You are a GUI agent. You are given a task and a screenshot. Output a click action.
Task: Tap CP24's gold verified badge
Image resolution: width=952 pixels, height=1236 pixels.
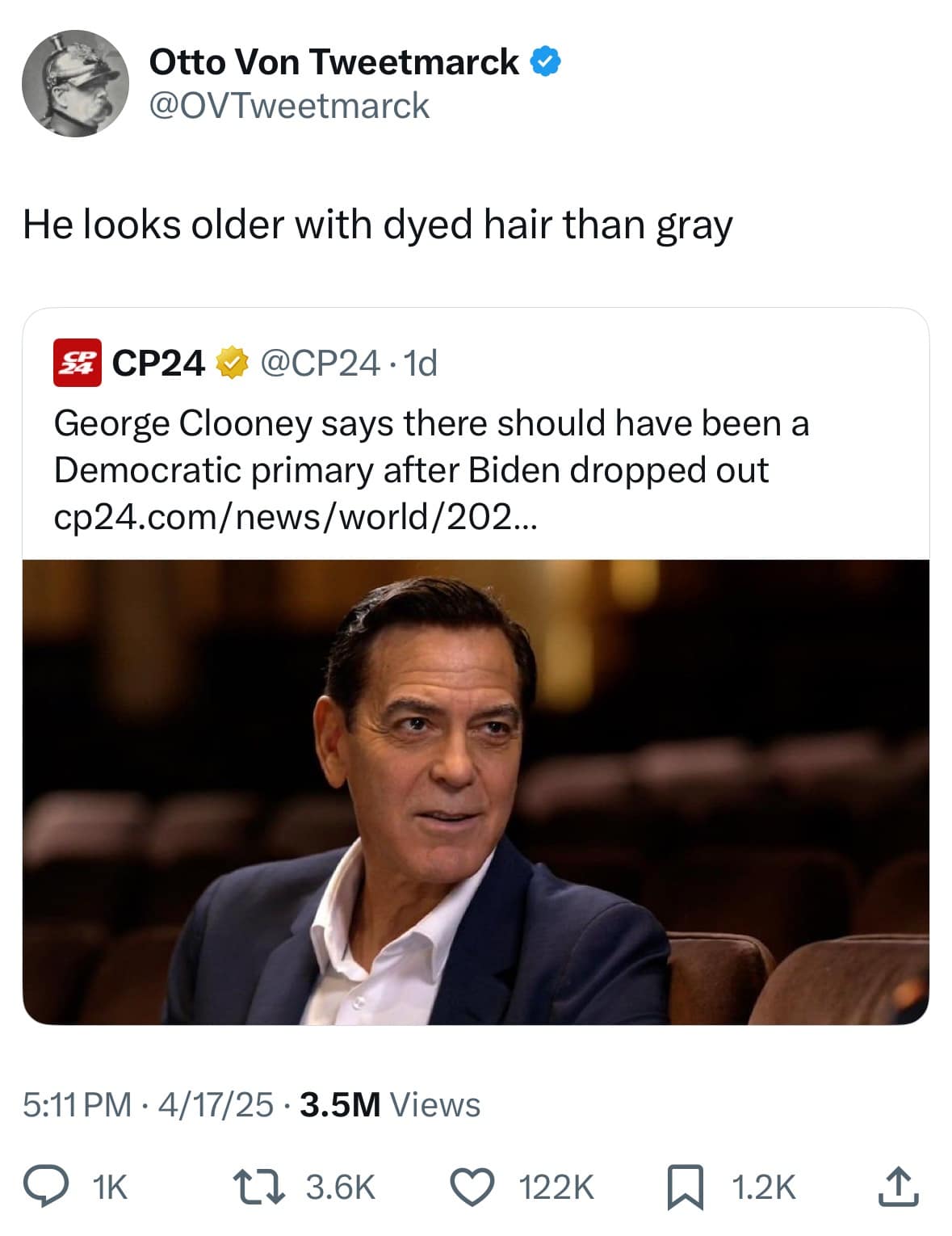233,364
